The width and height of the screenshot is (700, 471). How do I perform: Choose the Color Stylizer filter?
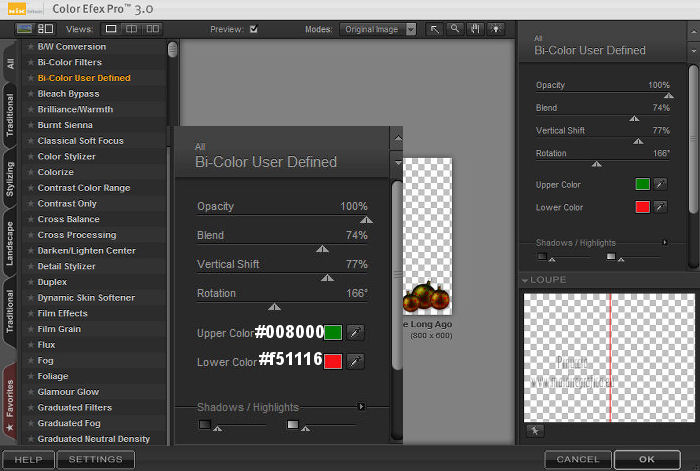tap(67, 156)
